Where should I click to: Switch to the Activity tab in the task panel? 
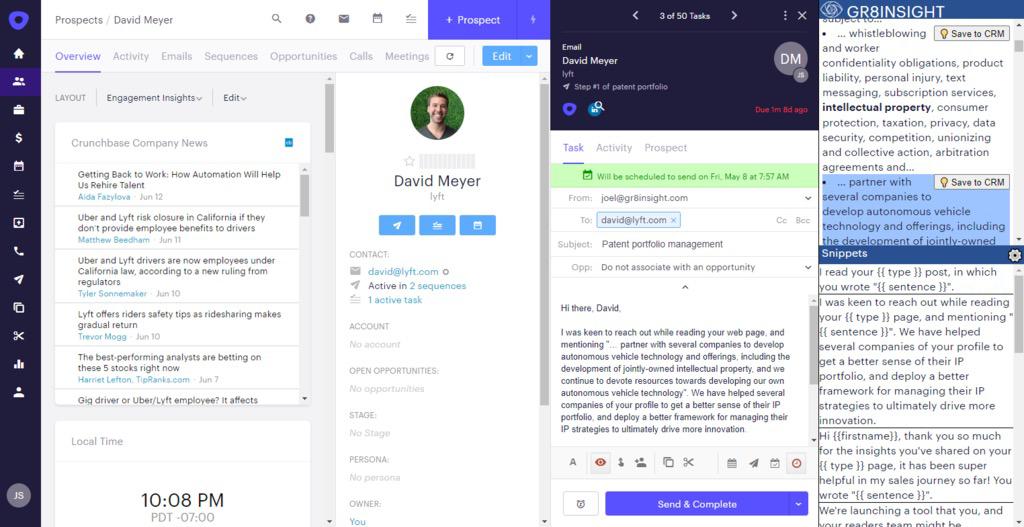(x=614, y=148)
